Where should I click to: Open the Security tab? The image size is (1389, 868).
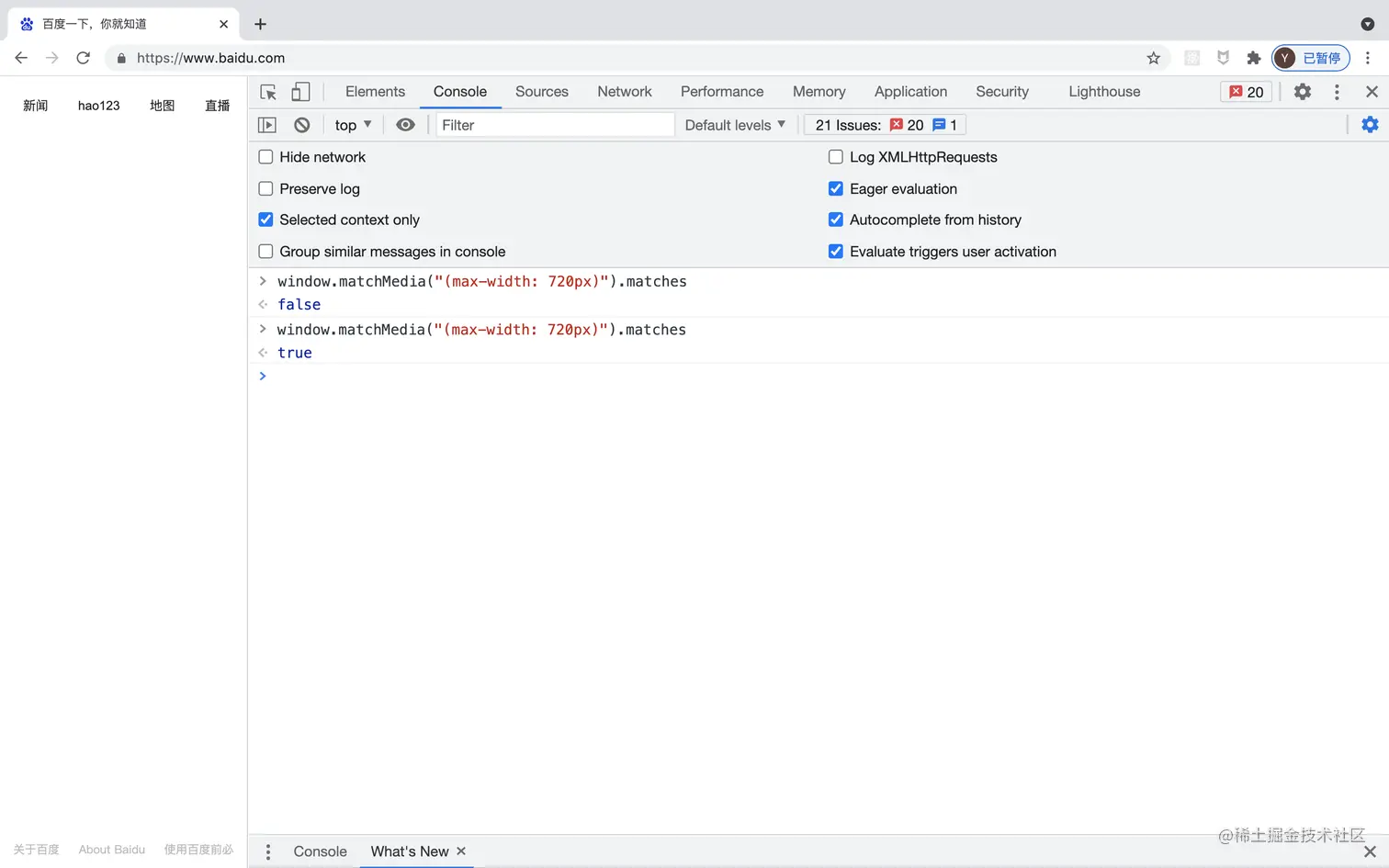point(1002,92)
